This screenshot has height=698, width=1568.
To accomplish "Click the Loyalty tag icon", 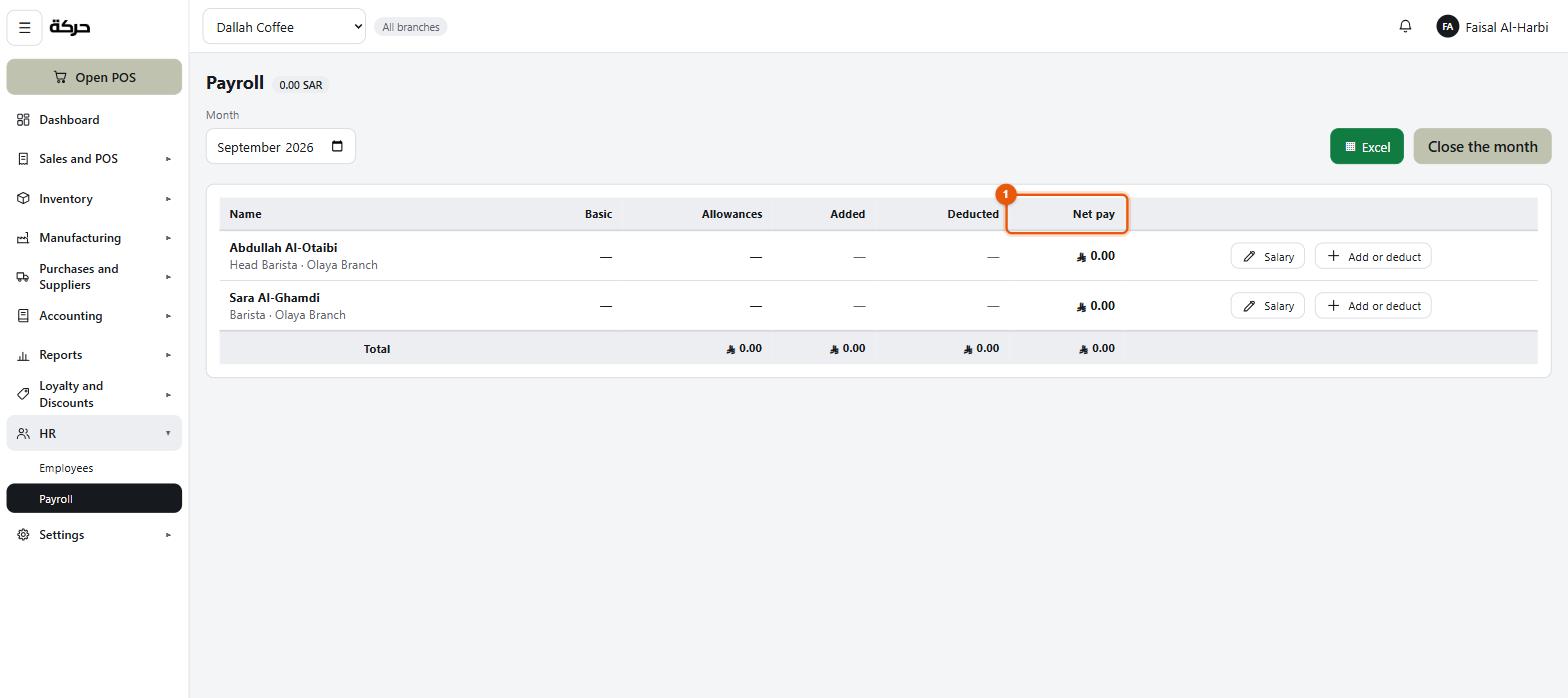I will click(23, 394).
